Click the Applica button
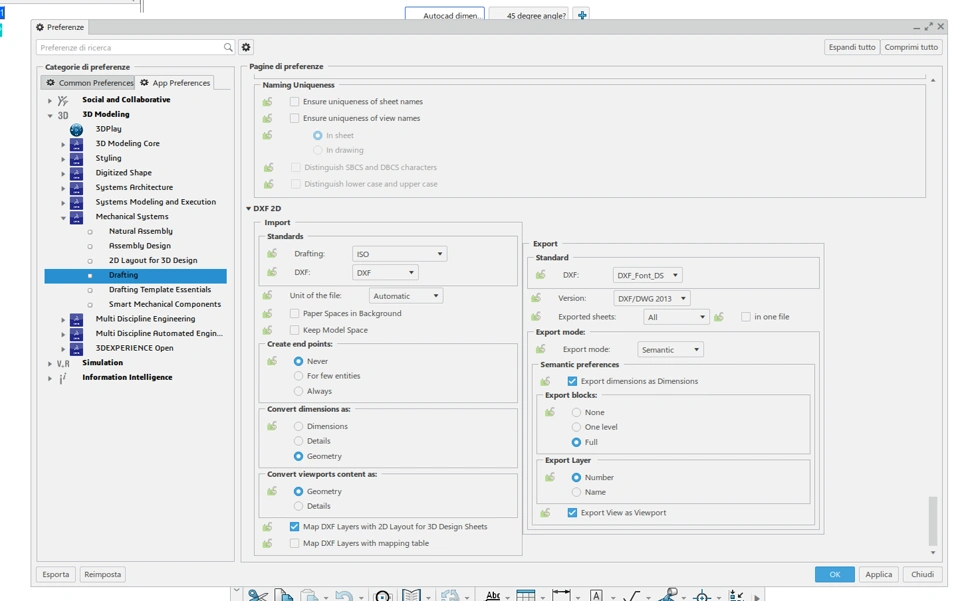 878,574
